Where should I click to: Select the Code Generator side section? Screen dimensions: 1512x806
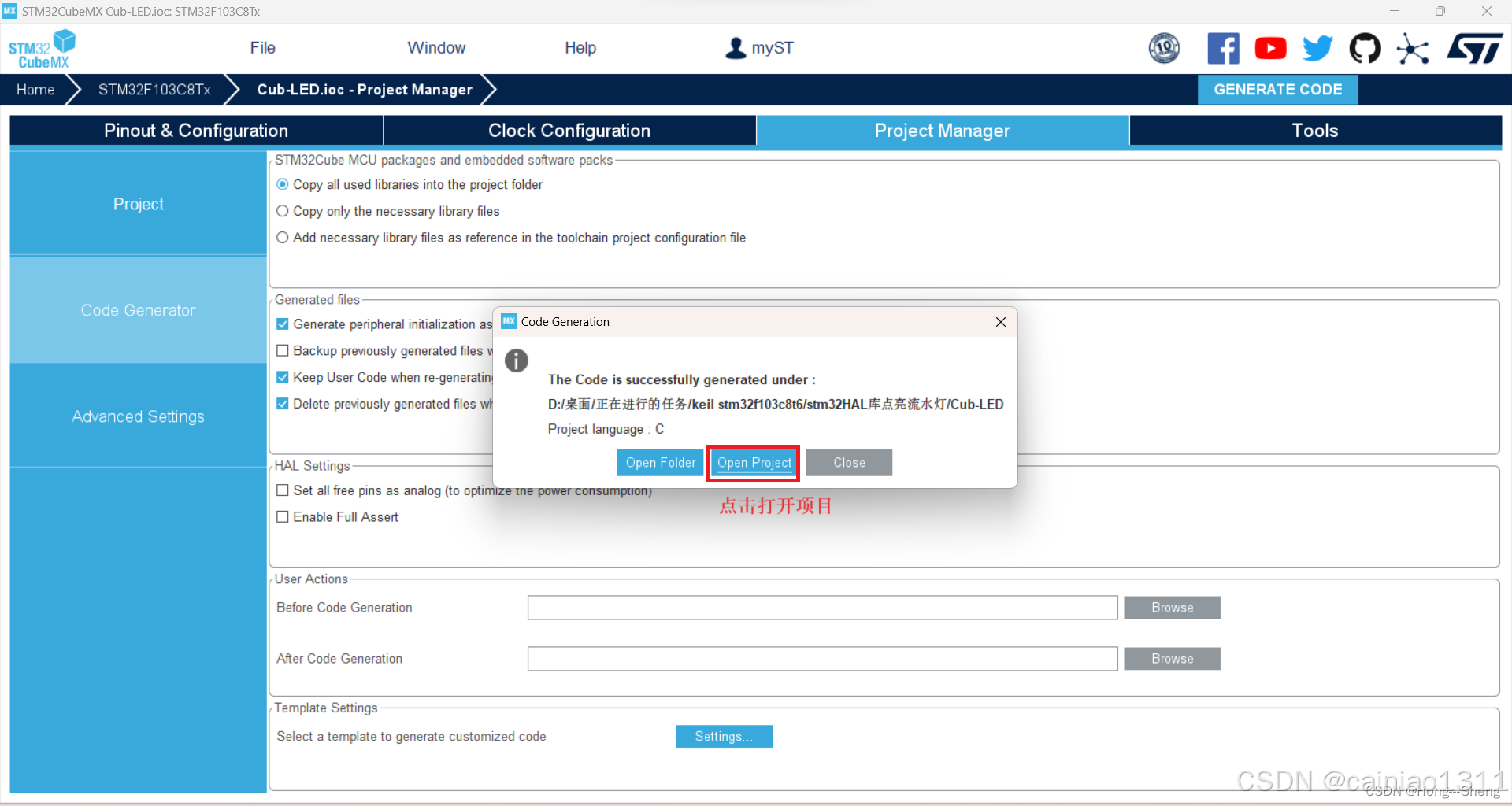139,310
